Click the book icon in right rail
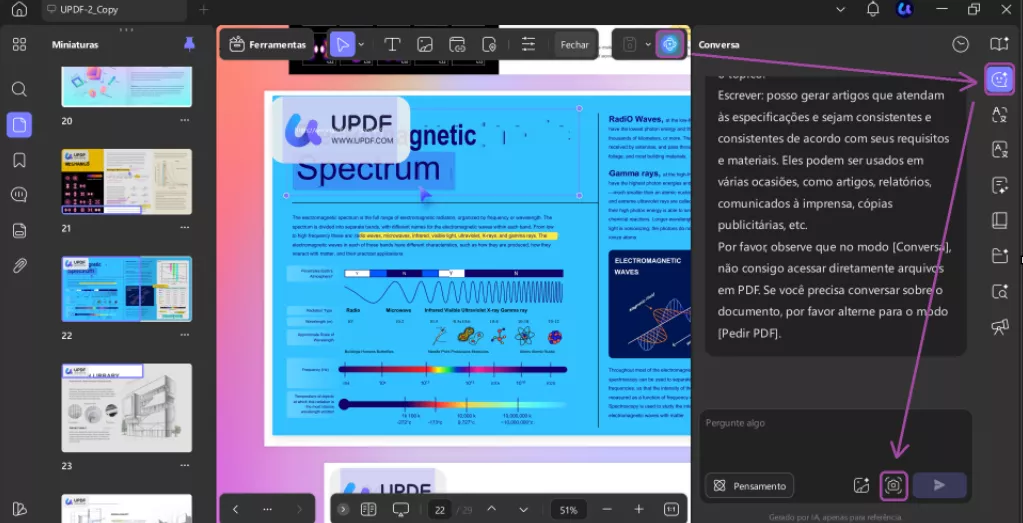The width and height of the screenshot is (1023, 523). [999, 220]
